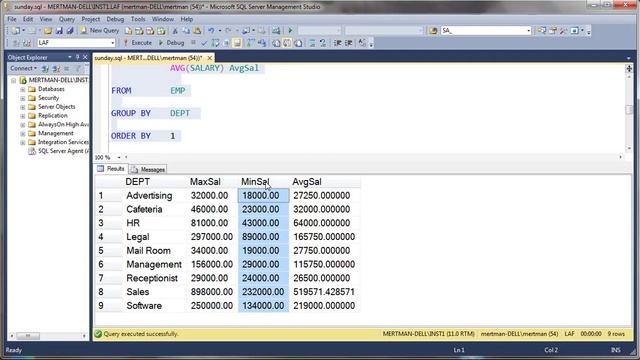The height and width of the screenshot is (360, 640).
Task: Click the DEPT column header
Action: (x=154, y=182)
